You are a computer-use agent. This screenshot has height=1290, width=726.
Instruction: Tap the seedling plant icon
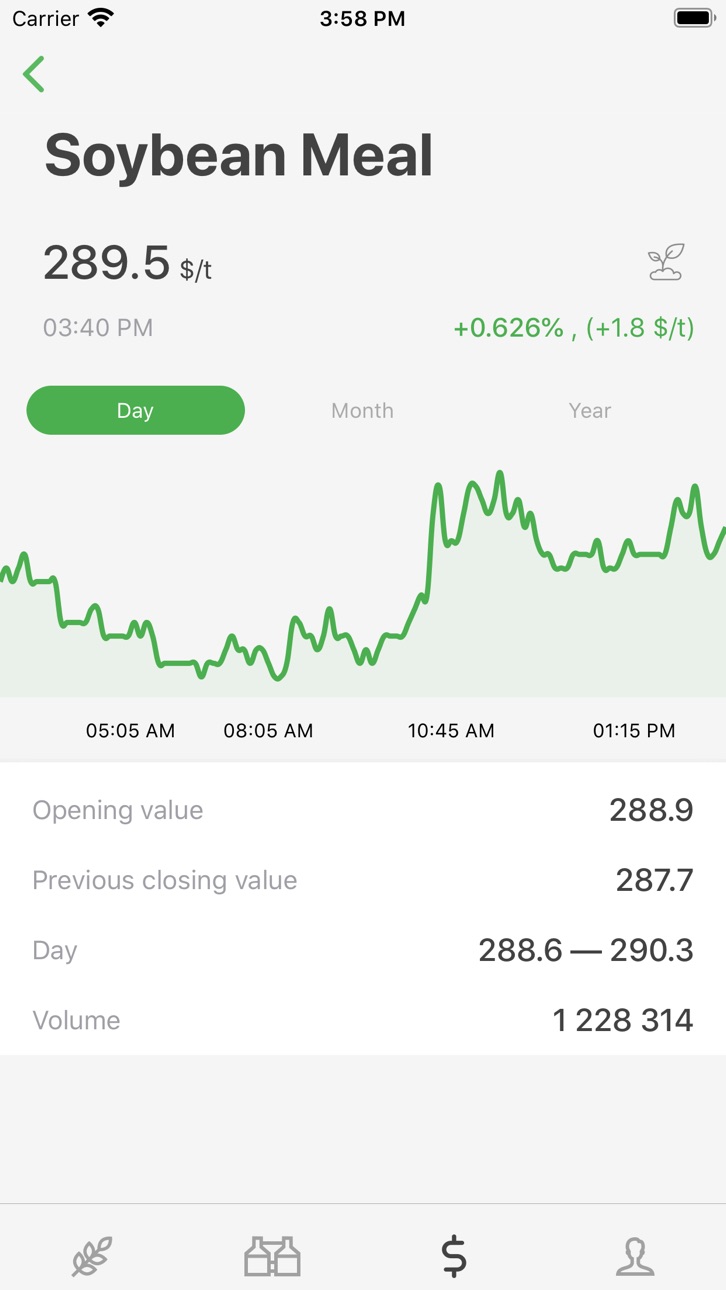[x=665, y=262]
